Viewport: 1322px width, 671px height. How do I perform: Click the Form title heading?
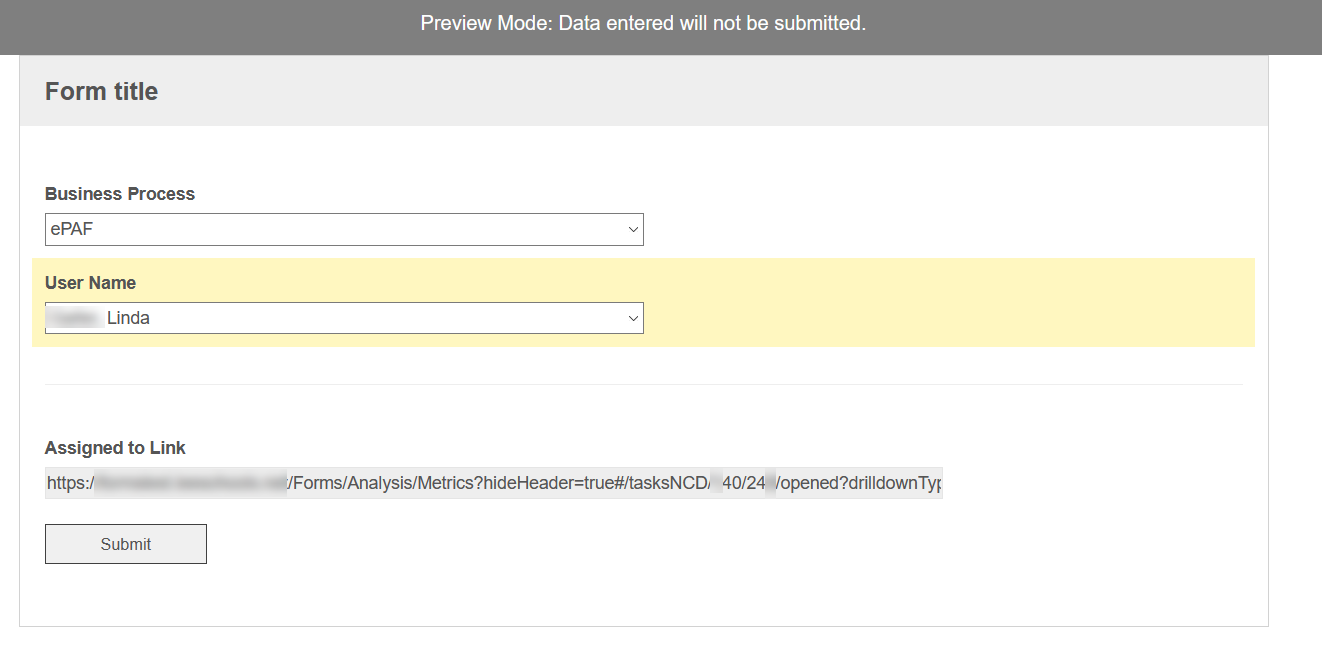101,91
